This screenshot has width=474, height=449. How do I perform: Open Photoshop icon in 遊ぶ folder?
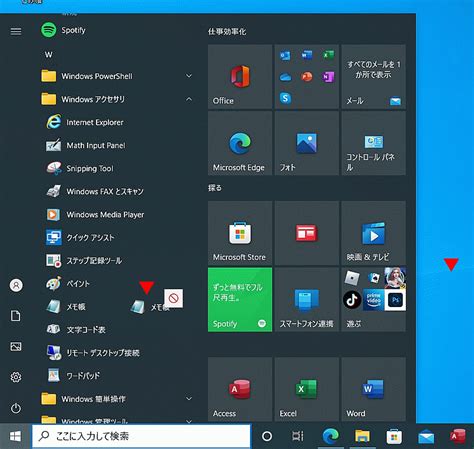[395, 300]
